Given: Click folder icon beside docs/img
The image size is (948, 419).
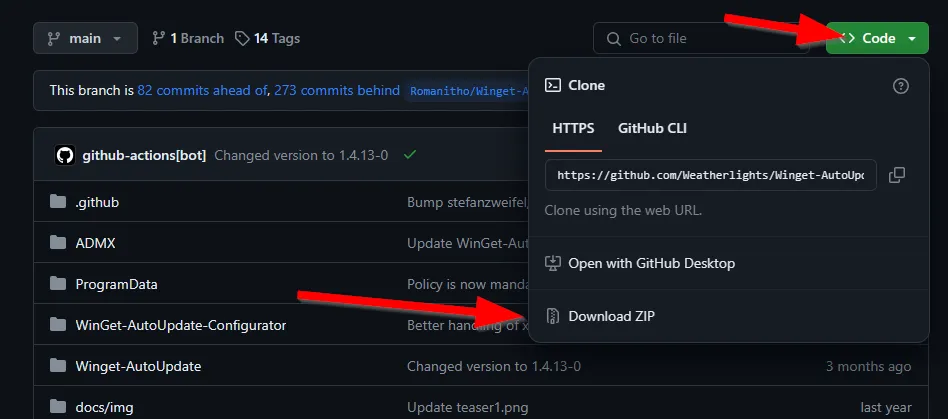Looking at the screenshot, I should [x=58, y=407].
